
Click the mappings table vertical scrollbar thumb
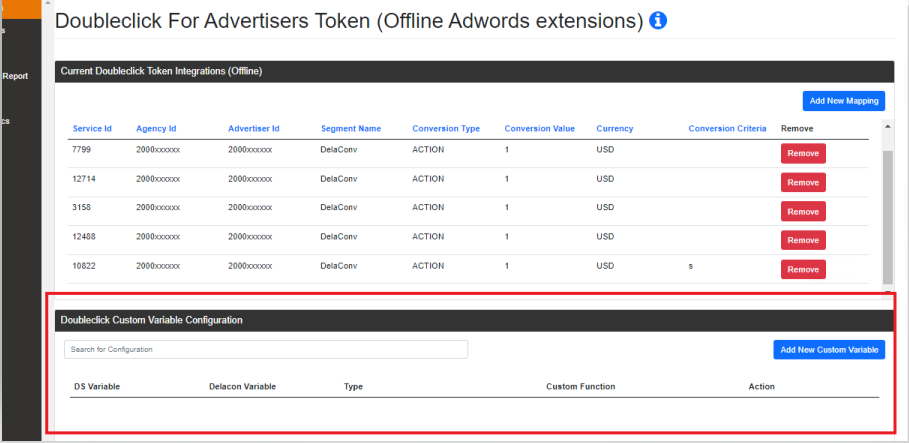point(888,217)
